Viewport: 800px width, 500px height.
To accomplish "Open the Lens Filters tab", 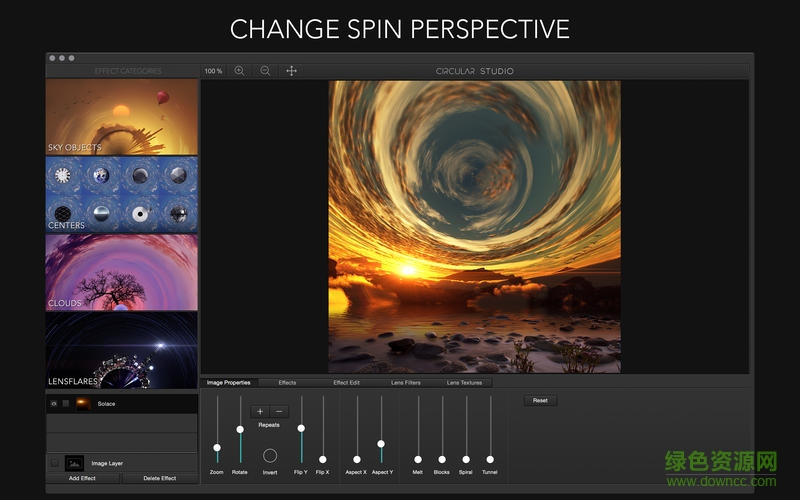I will pos(405,383).
